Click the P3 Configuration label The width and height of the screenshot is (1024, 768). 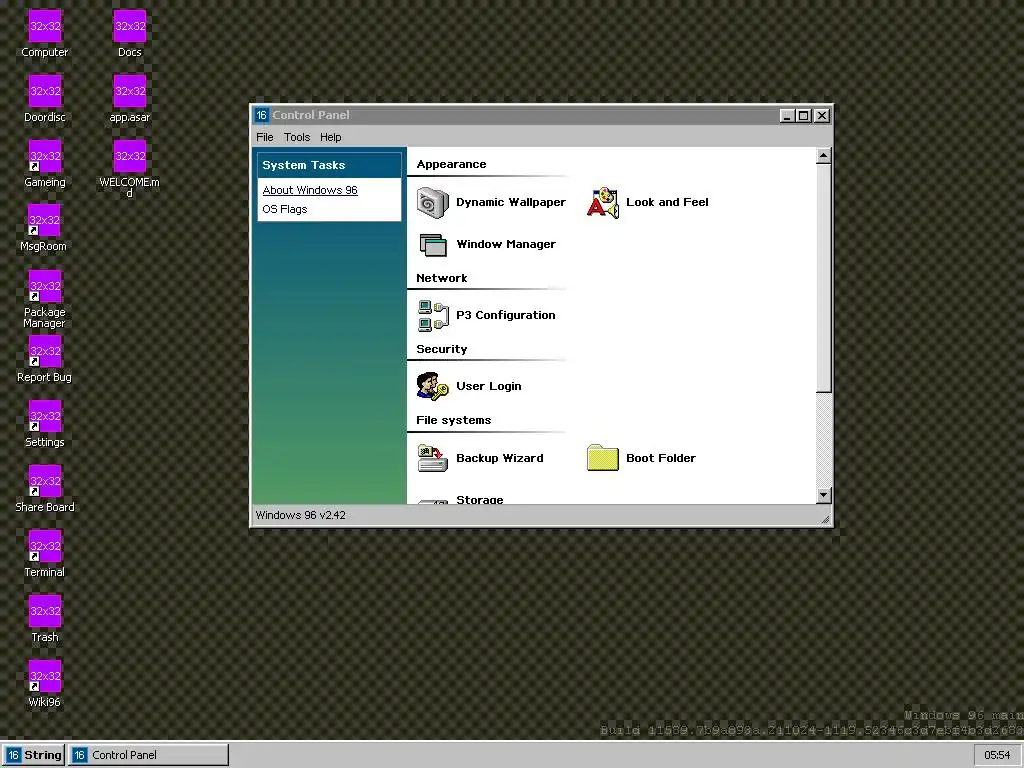505,315
